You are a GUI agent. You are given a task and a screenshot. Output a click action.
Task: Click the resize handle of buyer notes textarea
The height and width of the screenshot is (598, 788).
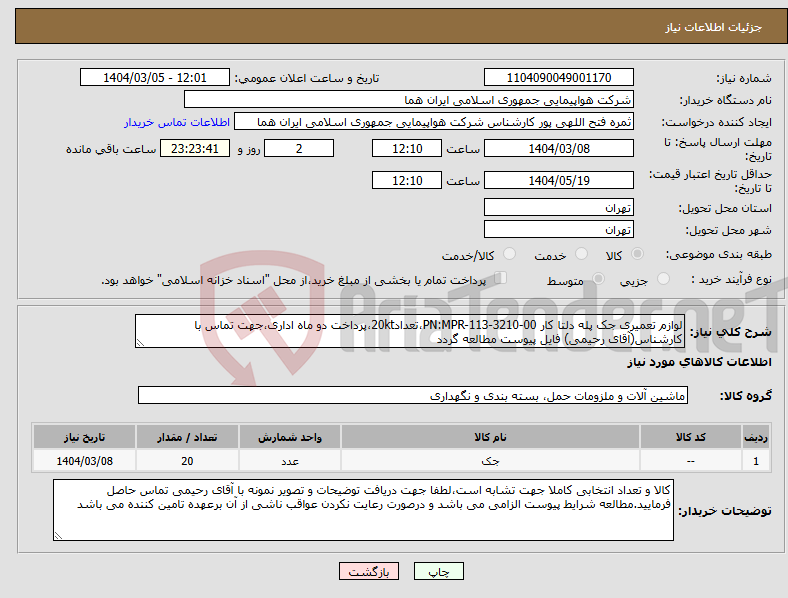pos(58,536)
